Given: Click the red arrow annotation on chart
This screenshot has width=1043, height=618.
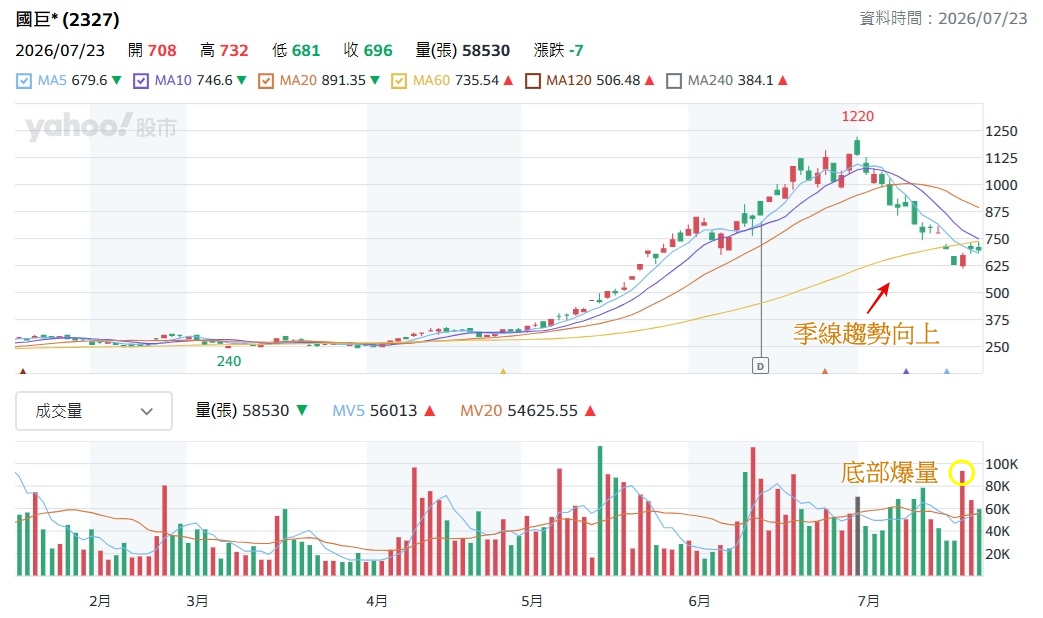Looking at the screenshot, I should (878, 298).
